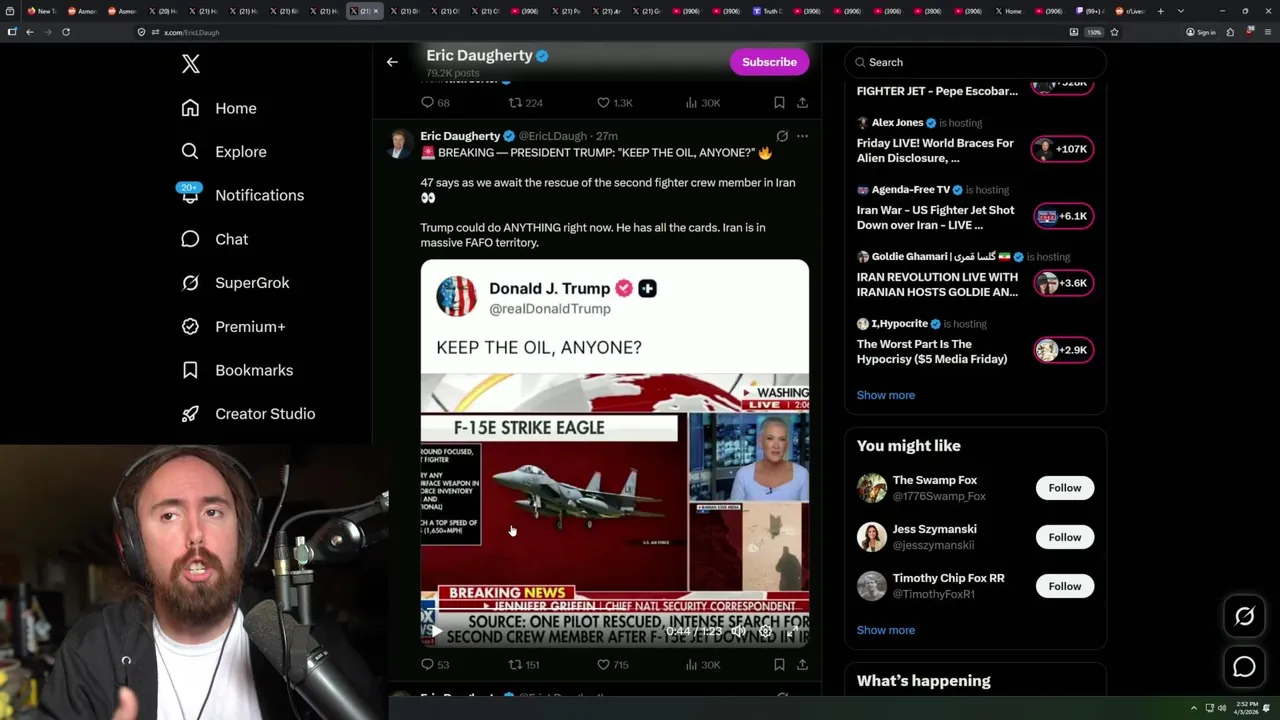Follow The Swamp Fox
The width and height of the screenshot is (1280, 720).
pyautogui.click(x=1064, y=488)
